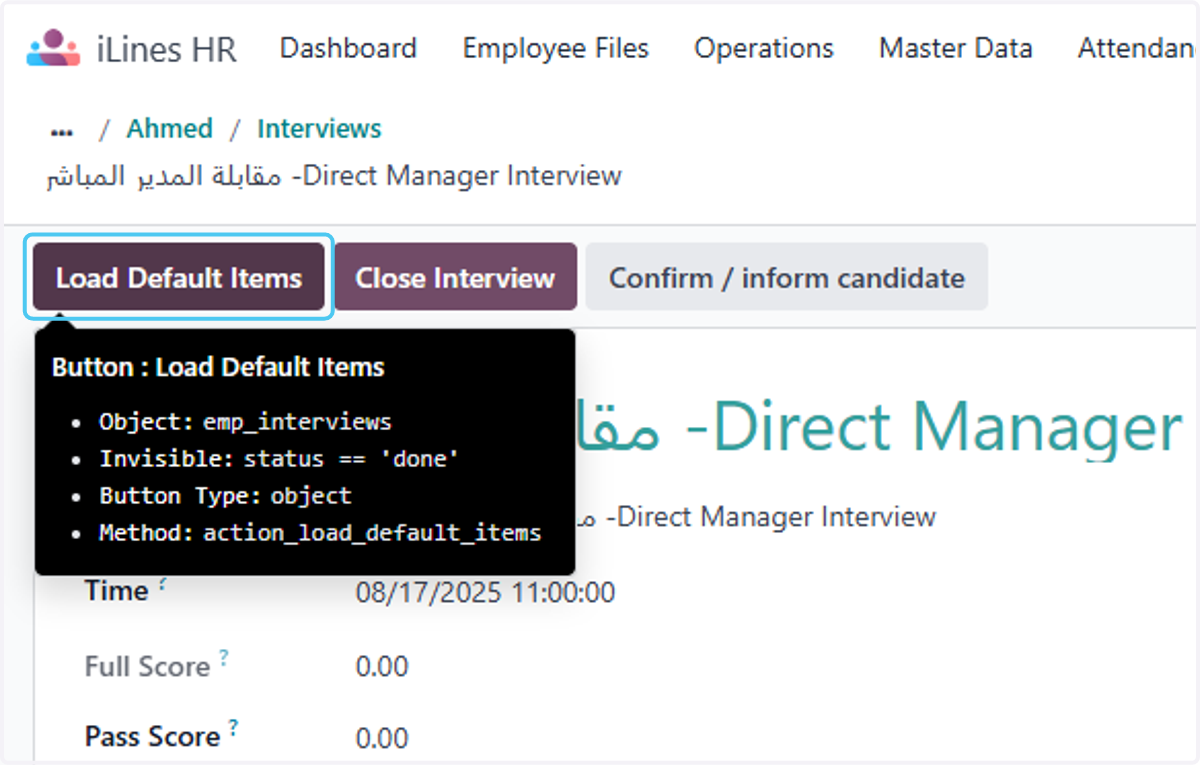Click tooltip header 'Button : Load Default Items'
This screenshot has height=765, width=1200.
[x=218, y=368]
